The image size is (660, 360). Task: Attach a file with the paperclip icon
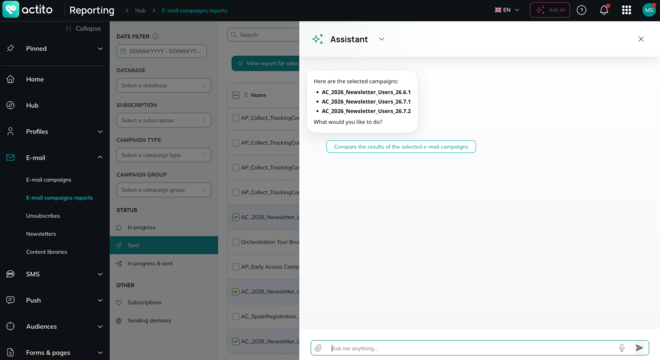coord(319,348)
